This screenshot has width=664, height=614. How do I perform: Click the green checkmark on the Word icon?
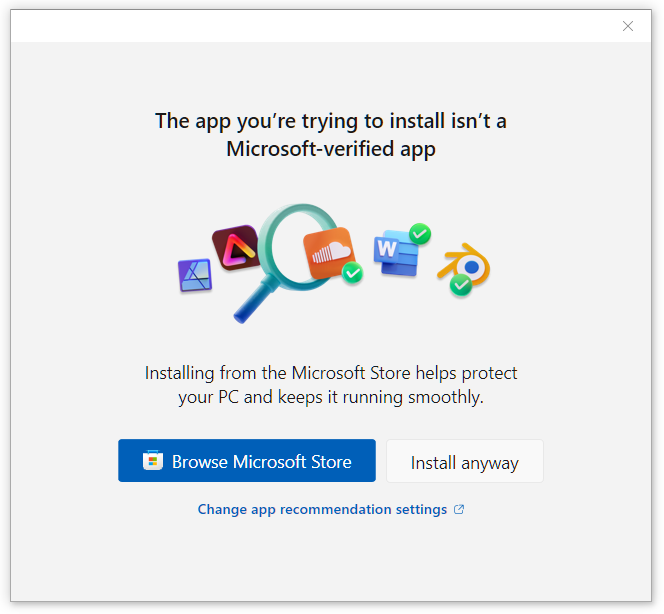(x=420, y=234)
